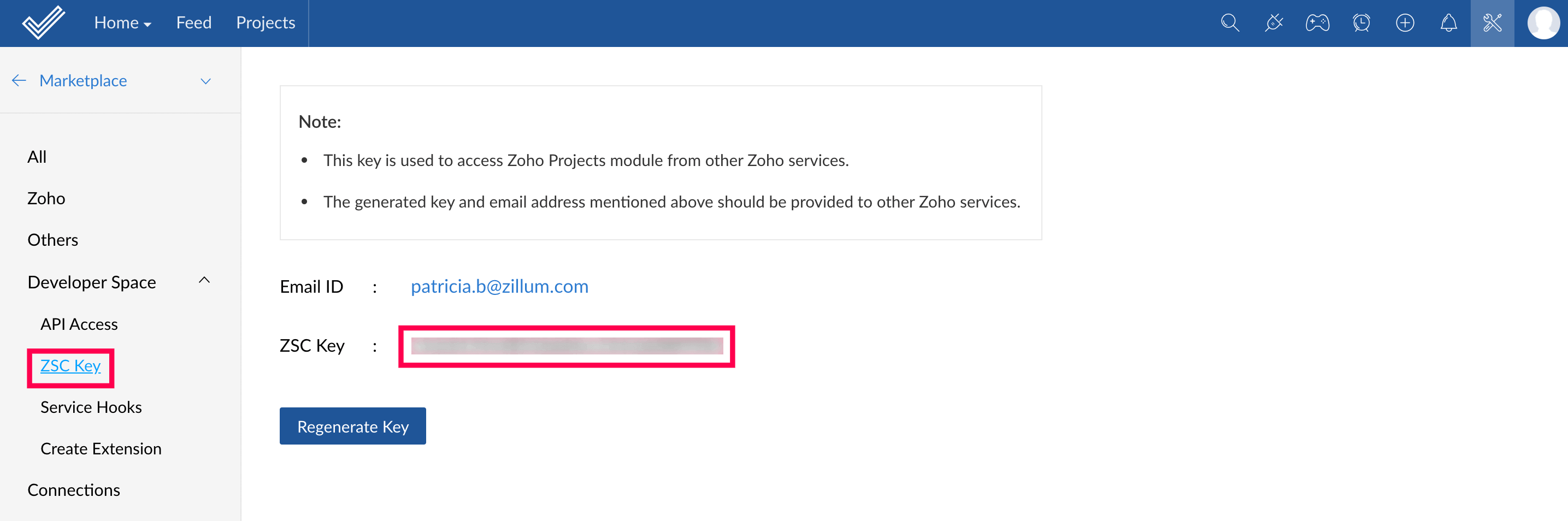1568x521 pixels.
Task: Select the blurred ZSC Key value field
Action: (567, 346)
